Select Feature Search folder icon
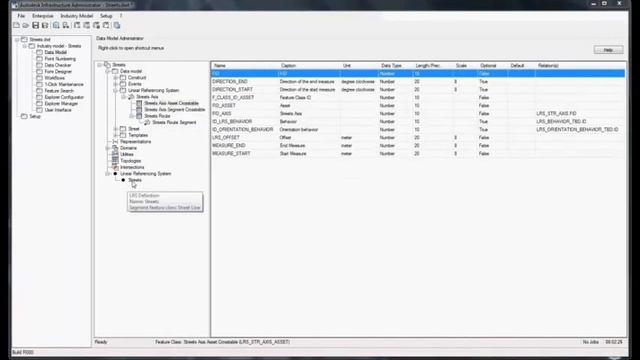Image resolution: width=640 pixels, height=360 pixels. pos(40,91)
